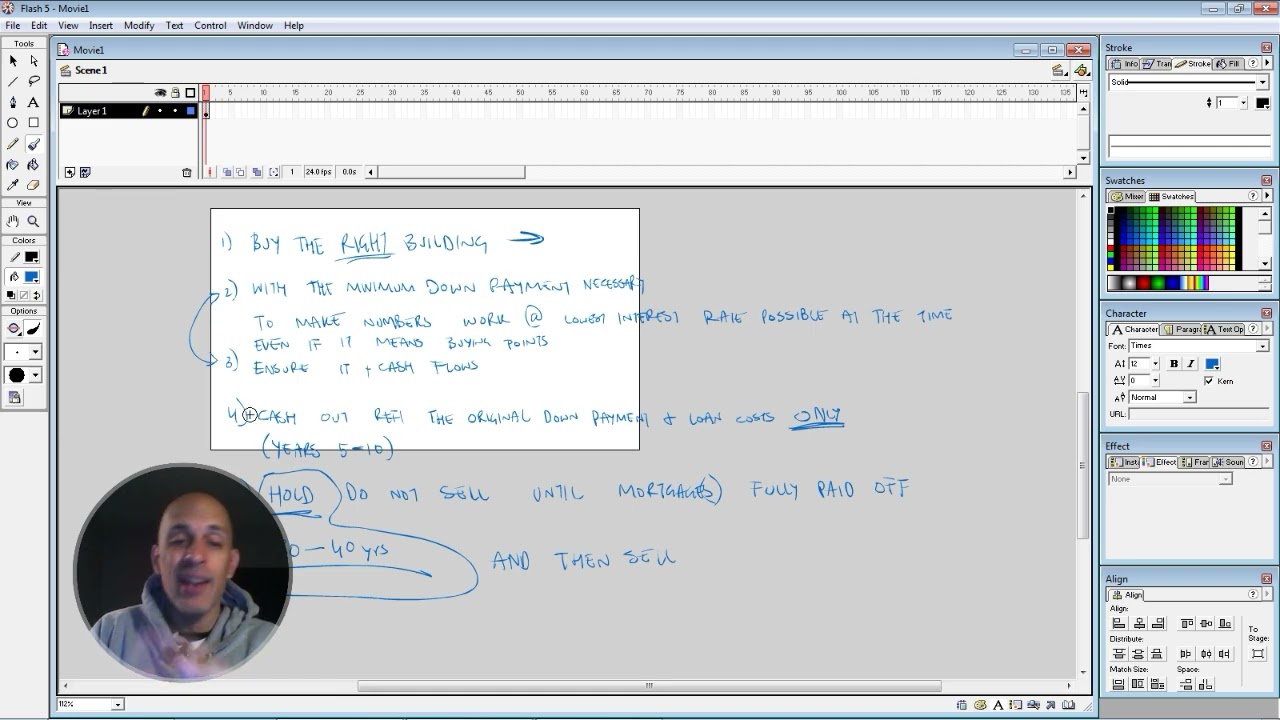Delete layer with trash icon
This screenshot has height=720, width=1280.
point(187,172)
